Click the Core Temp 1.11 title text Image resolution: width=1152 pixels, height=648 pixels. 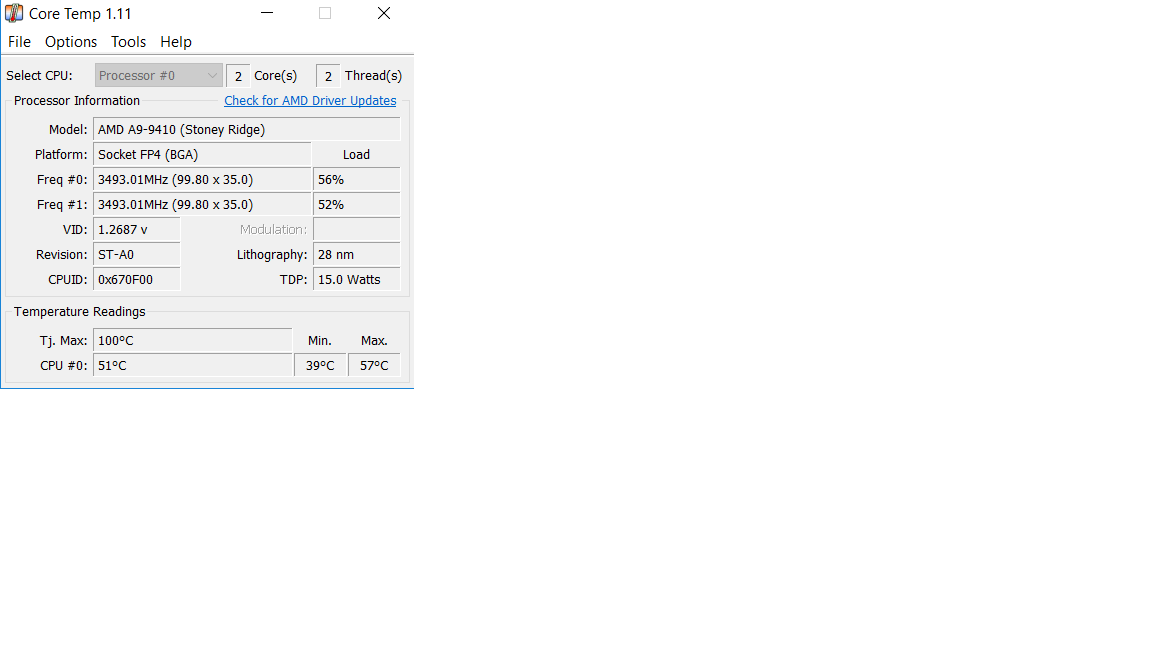80,13
